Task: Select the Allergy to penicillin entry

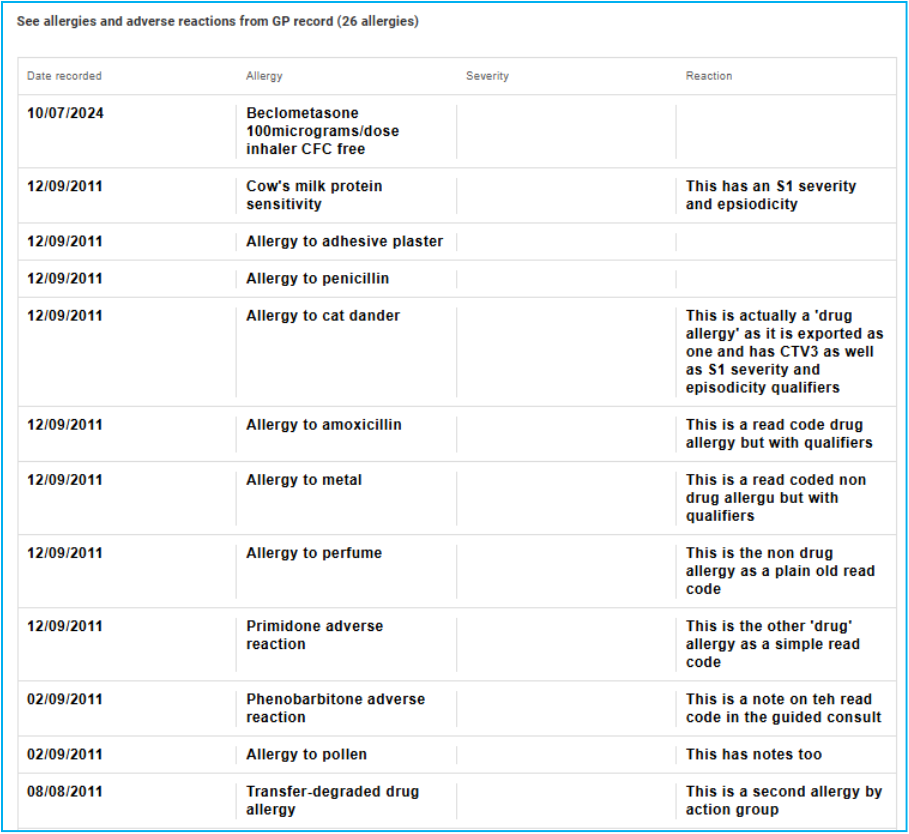Action: tap(317, 278)
